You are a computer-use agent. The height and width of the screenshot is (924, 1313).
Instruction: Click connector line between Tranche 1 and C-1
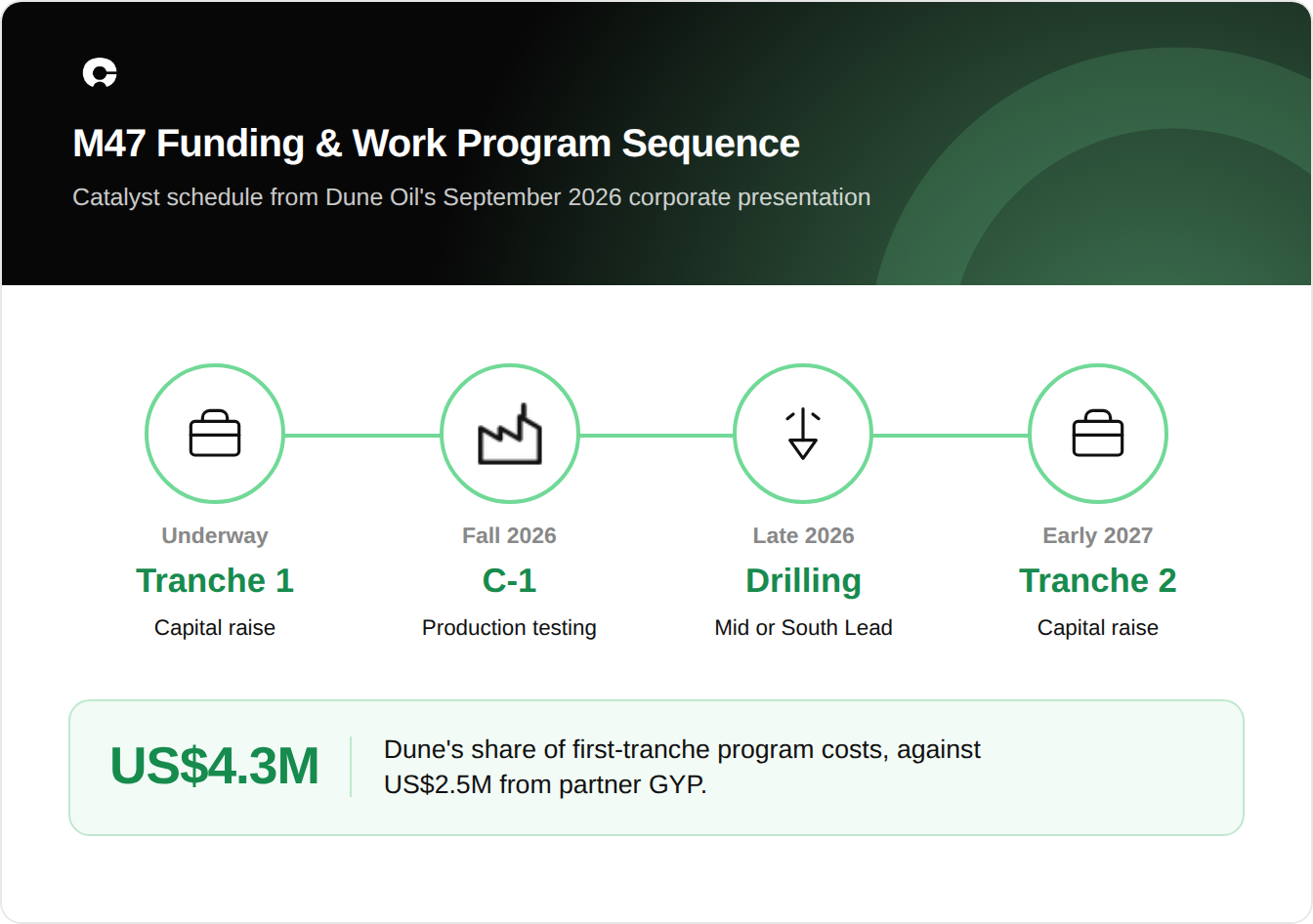362,435
